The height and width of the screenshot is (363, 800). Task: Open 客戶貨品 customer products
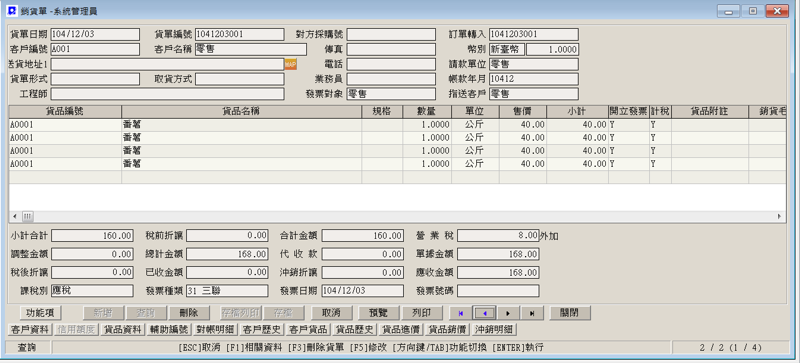tap(309, 330)
